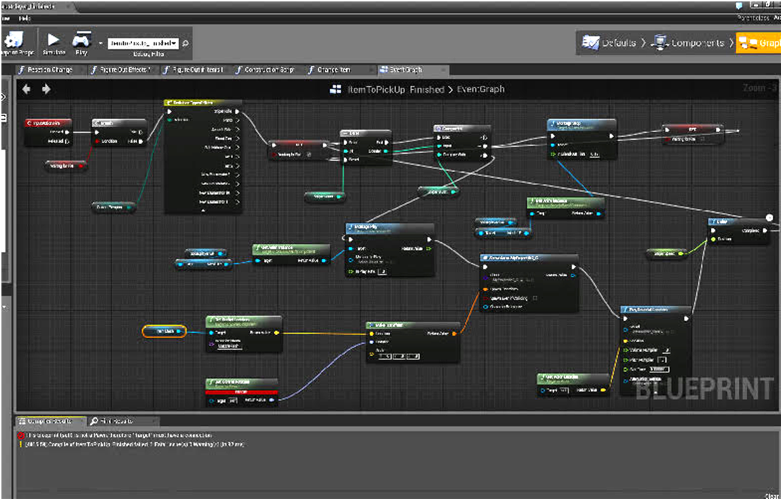Toggle the SpawnActor collision checkbox
Viewport: 782px width, 500px height.
tap(535, 298)
